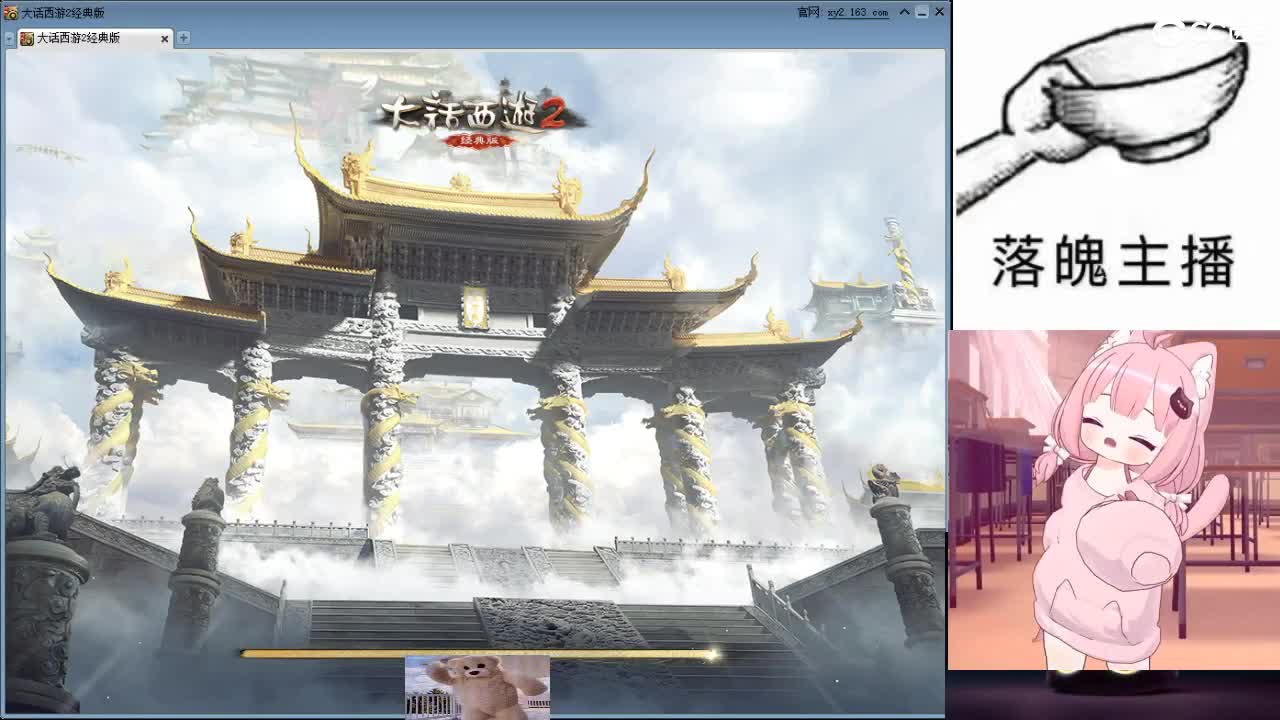The image size is (1280, 720).
Task: Click the 大话西游2 game logo
Action: 481,121
